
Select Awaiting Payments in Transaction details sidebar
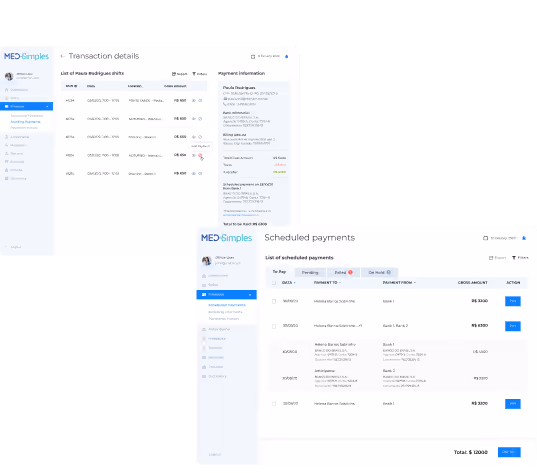coord(25,122)
